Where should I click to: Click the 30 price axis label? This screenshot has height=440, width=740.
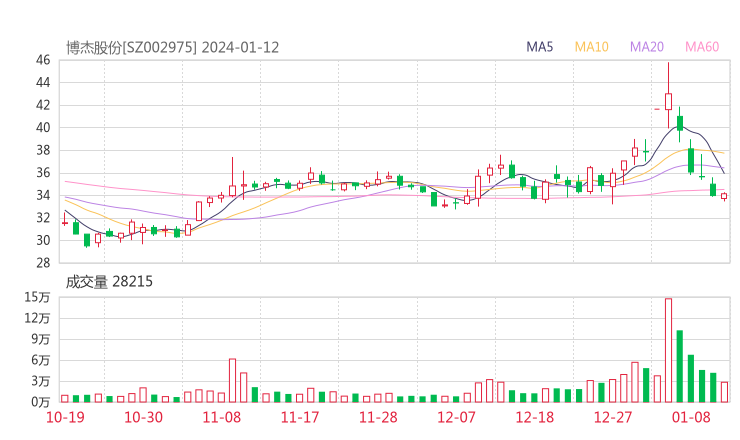[x=42, y=240]
